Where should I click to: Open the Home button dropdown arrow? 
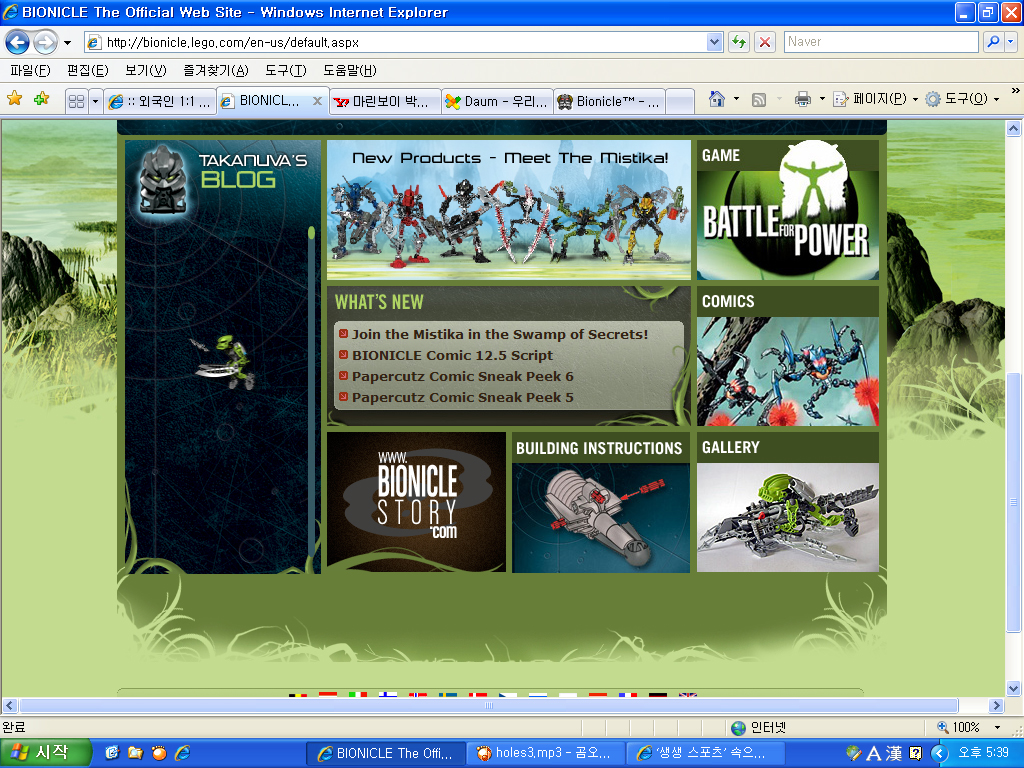[737, 99]
